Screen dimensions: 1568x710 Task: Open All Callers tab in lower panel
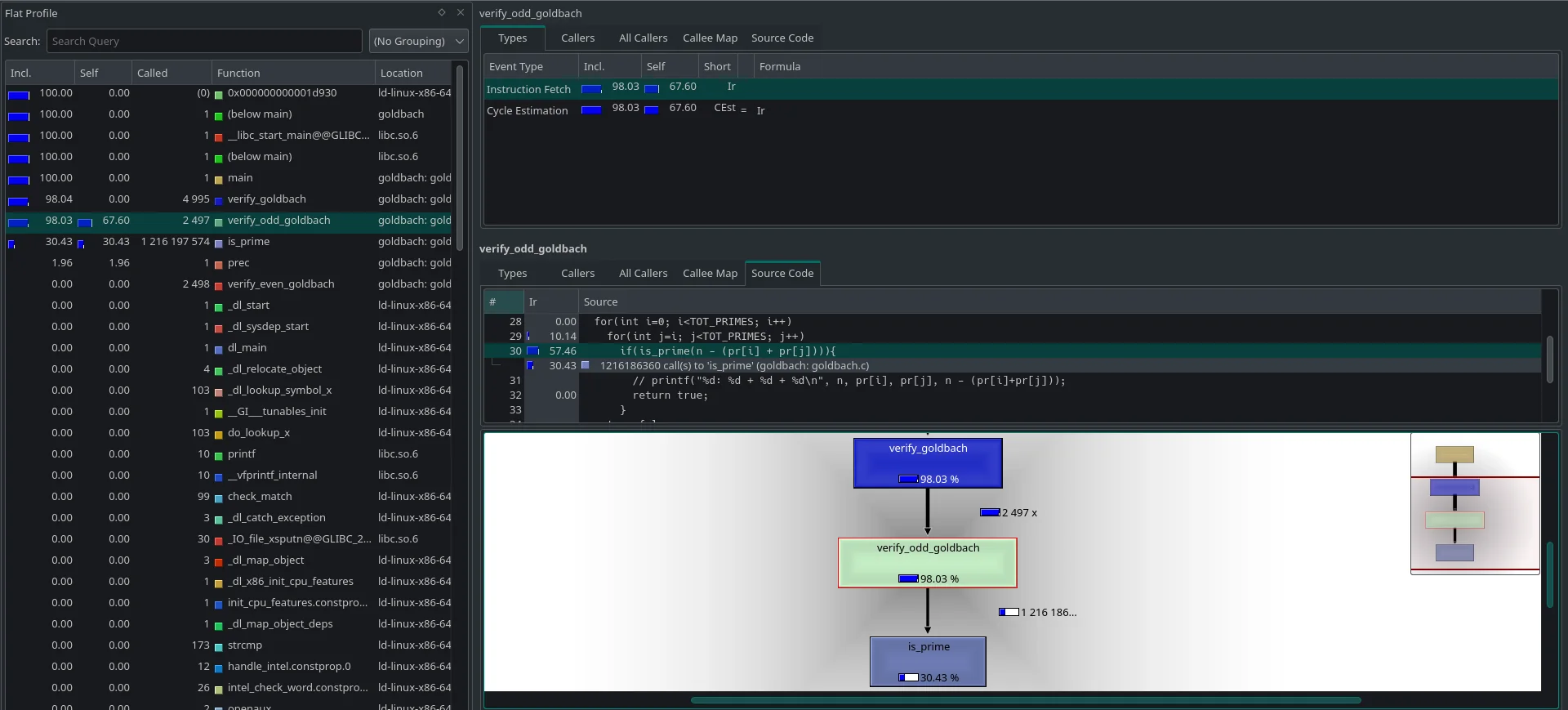pos(643,274)
